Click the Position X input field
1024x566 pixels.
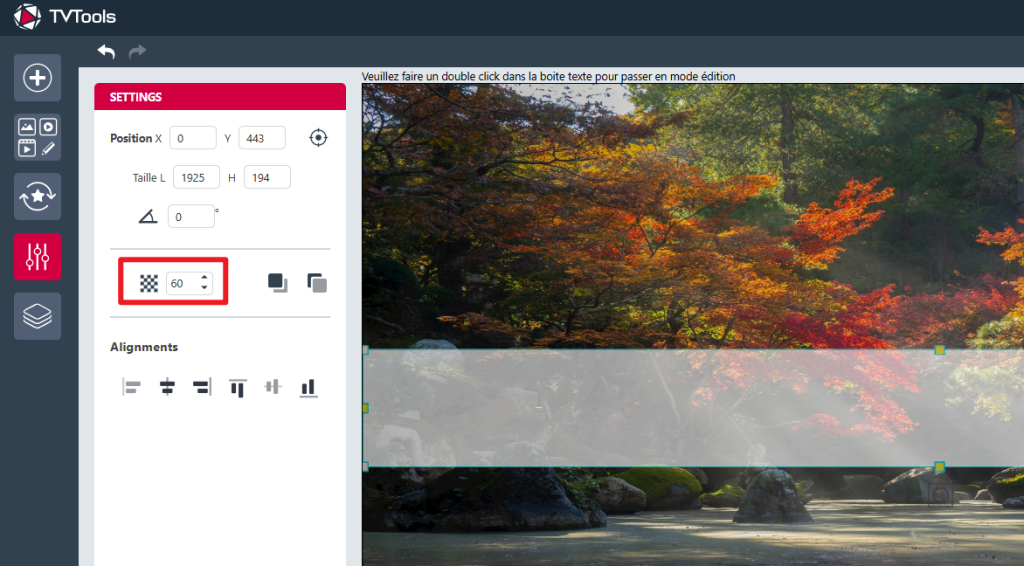(192, 138)
